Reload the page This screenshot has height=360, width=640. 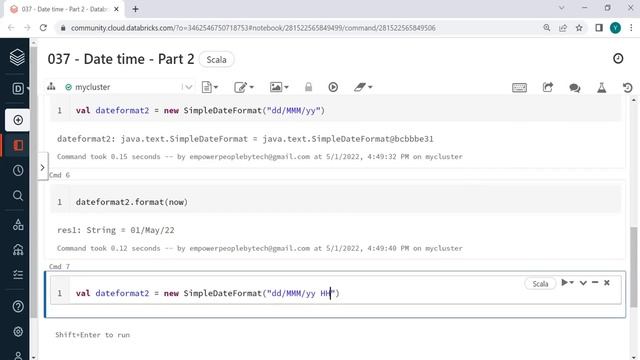pyautogui.click(x=43, y=28)
